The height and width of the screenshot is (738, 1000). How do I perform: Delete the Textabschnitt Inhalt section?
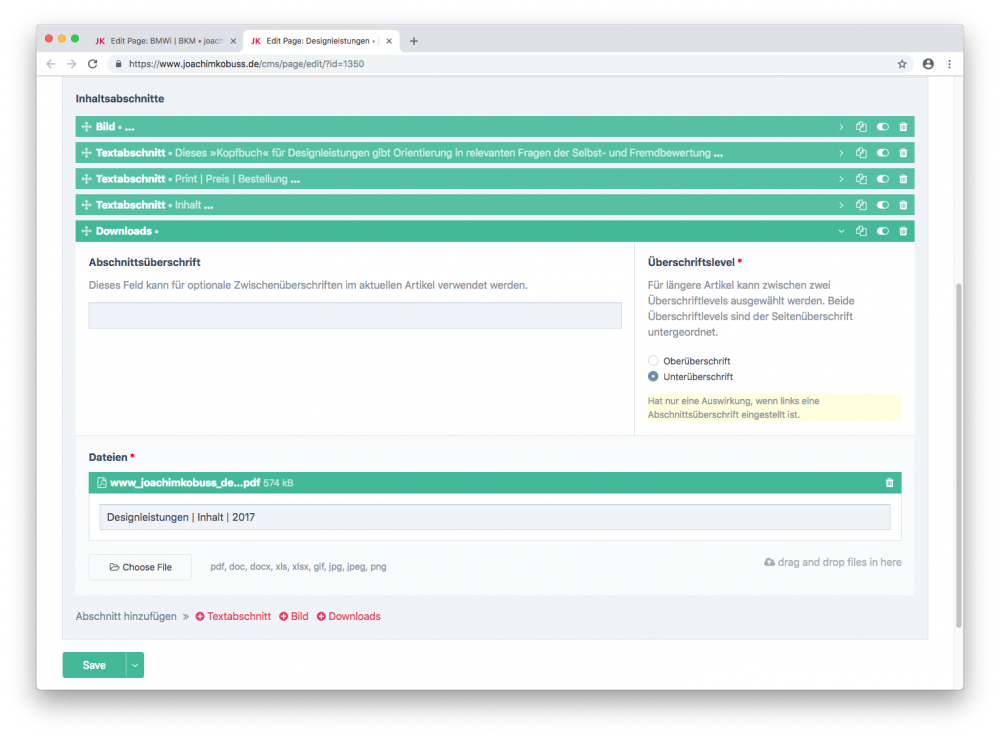(903, 205)
